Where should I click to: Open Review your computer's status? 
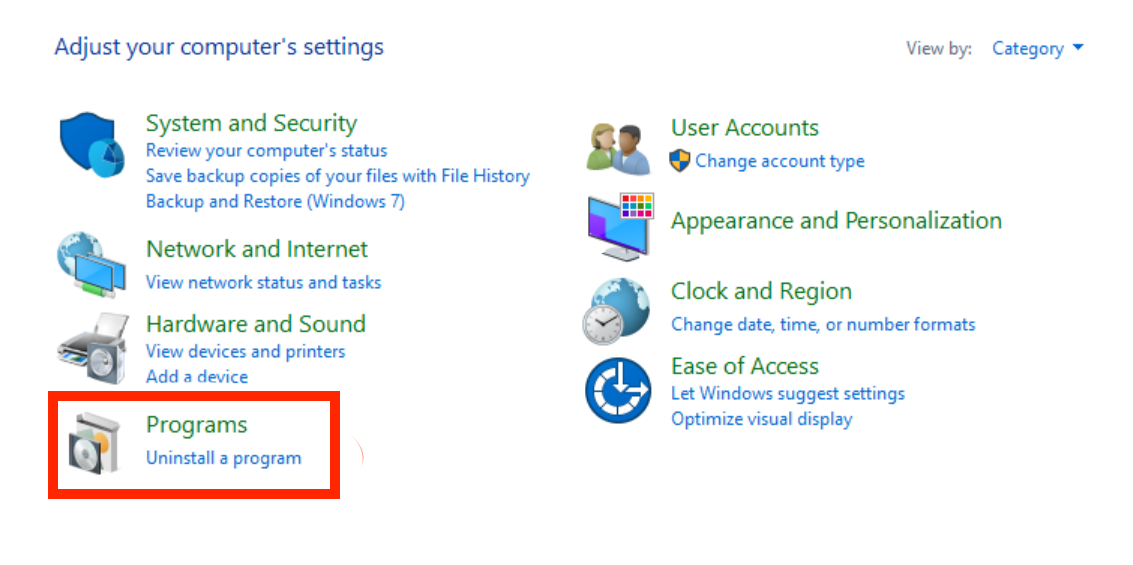click(x=267, y=150)
